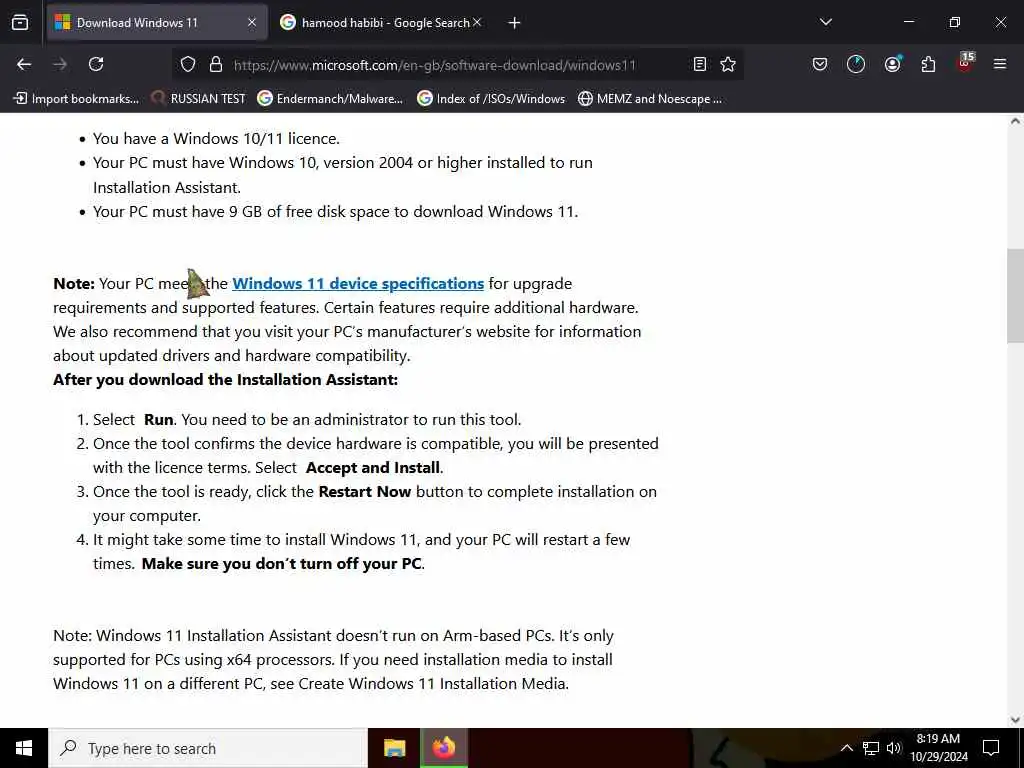
Task: Open File Explorer from taskbar
Action: click(x=394, y=748)
